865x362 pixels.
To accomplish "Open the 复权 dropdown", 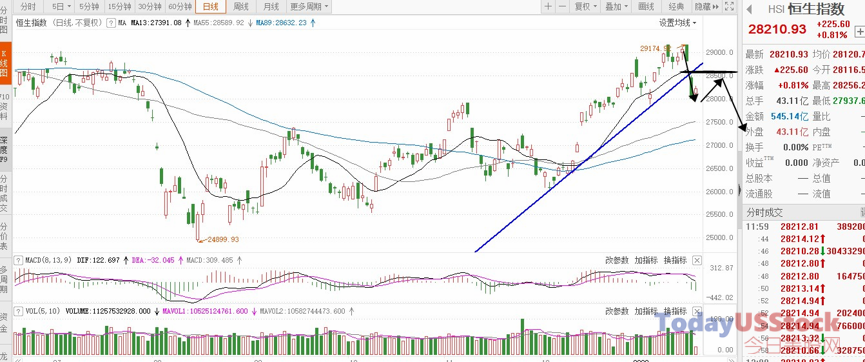I will pyautogui.click(x=586, y=7).
